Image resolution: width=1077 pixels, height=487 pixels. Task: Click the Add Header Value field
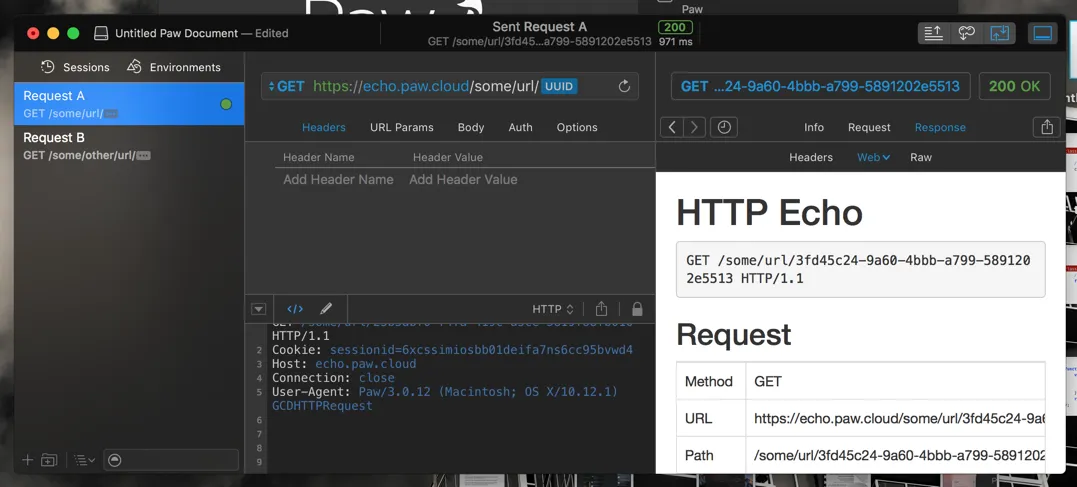pyautogui.click(x=463, y=179)
